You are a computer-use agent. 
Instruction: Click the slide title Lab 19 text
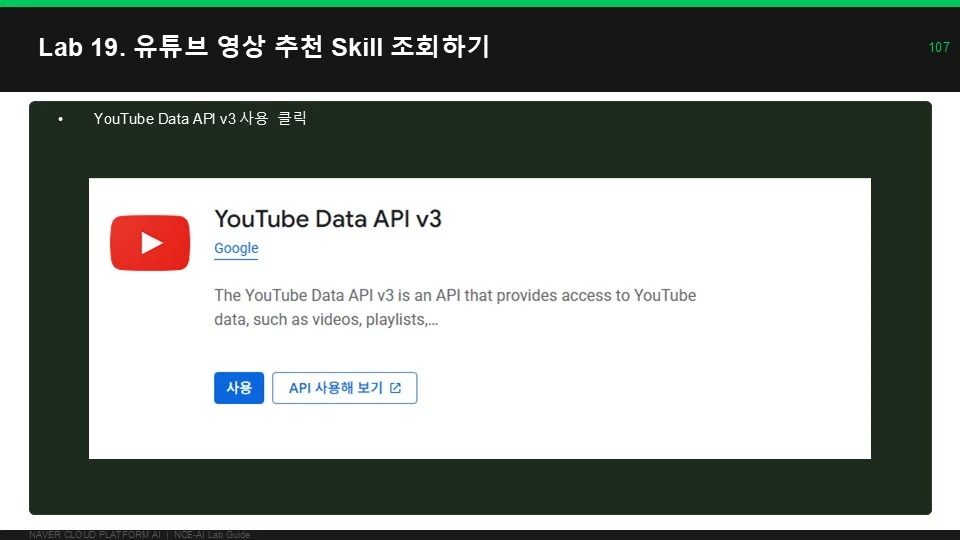(x=264, y=47)
